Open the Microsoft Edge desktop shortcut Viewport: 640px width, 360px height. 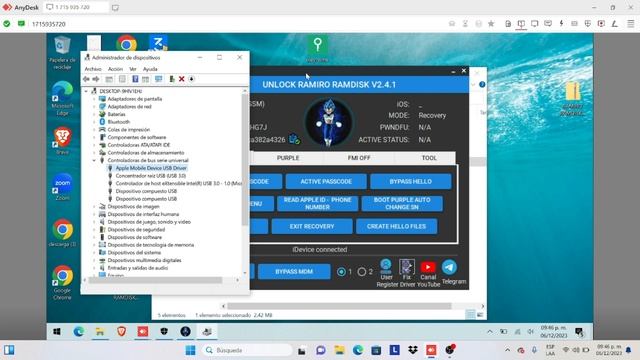[62, 98]
